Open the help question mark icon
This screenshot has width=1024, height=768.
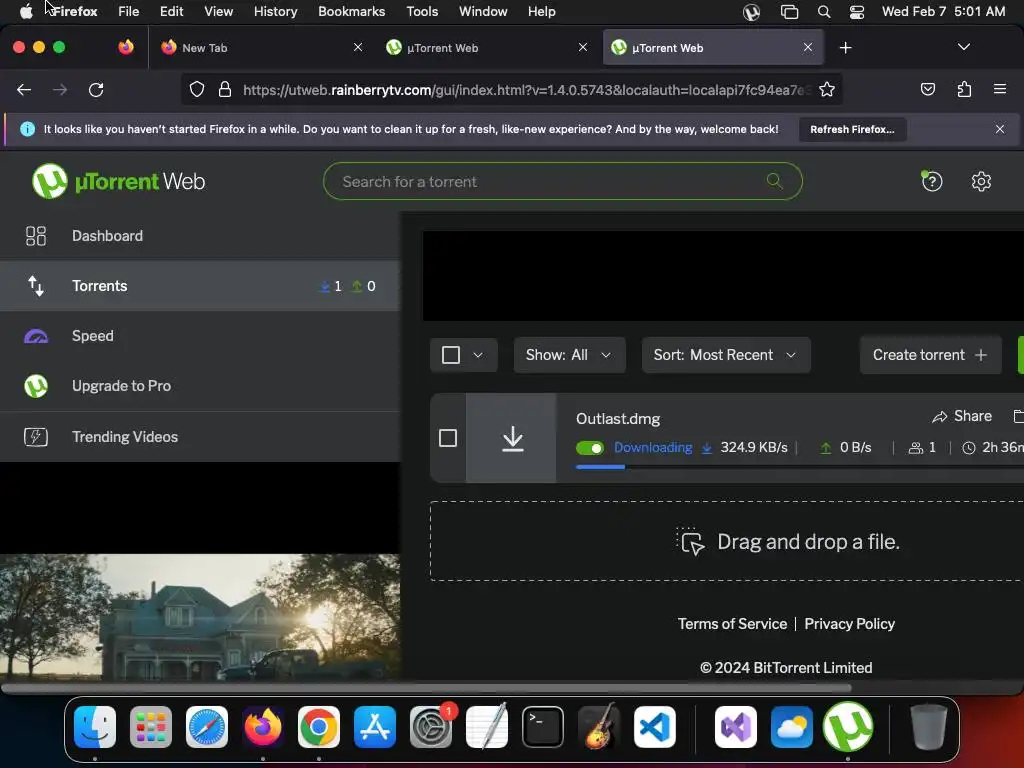(x=932, y=182)
